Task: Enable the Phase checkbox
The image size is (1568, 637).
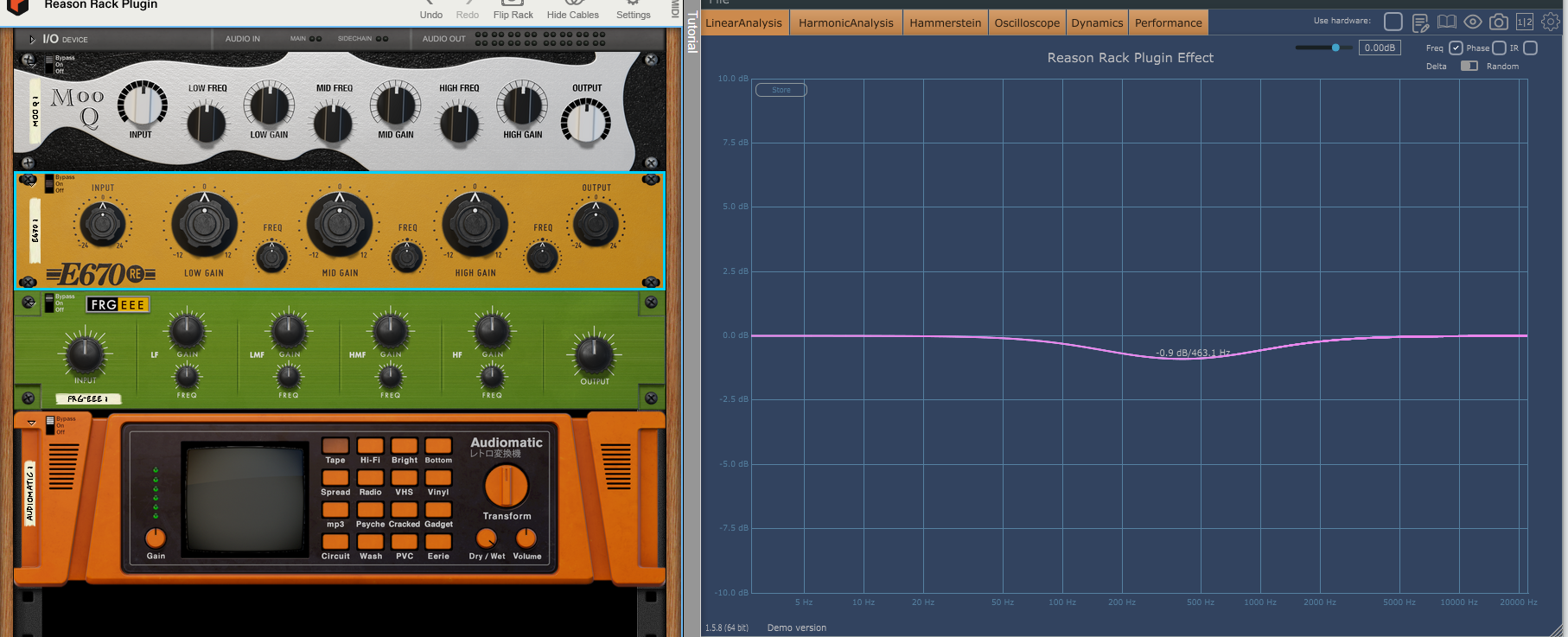Action: pos(1500,48)
